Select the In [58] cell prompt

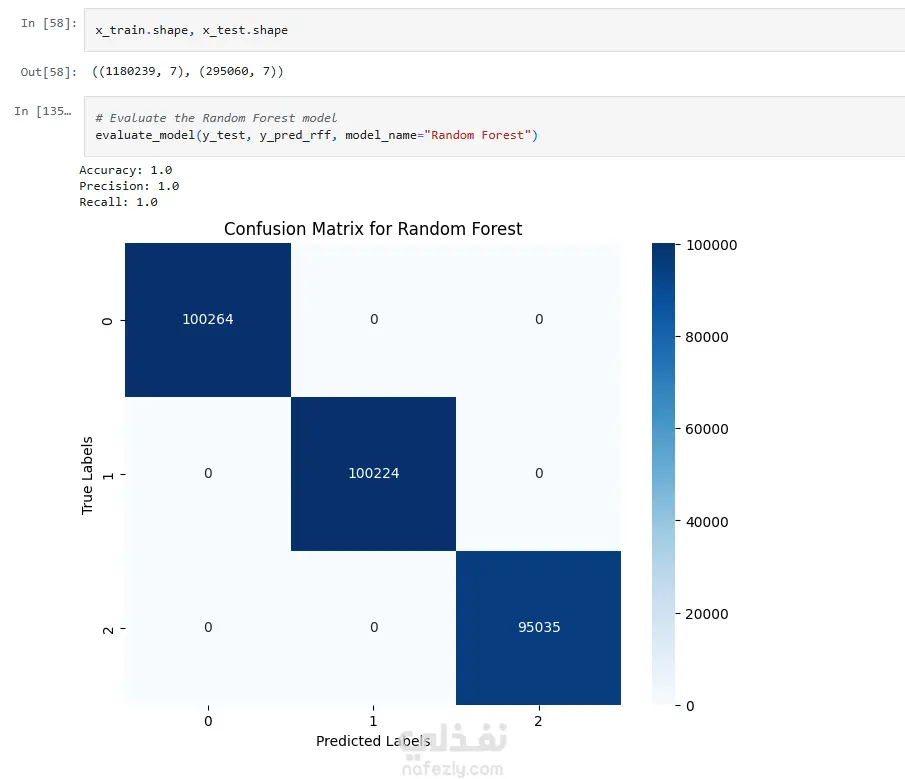tap(48, 23)
